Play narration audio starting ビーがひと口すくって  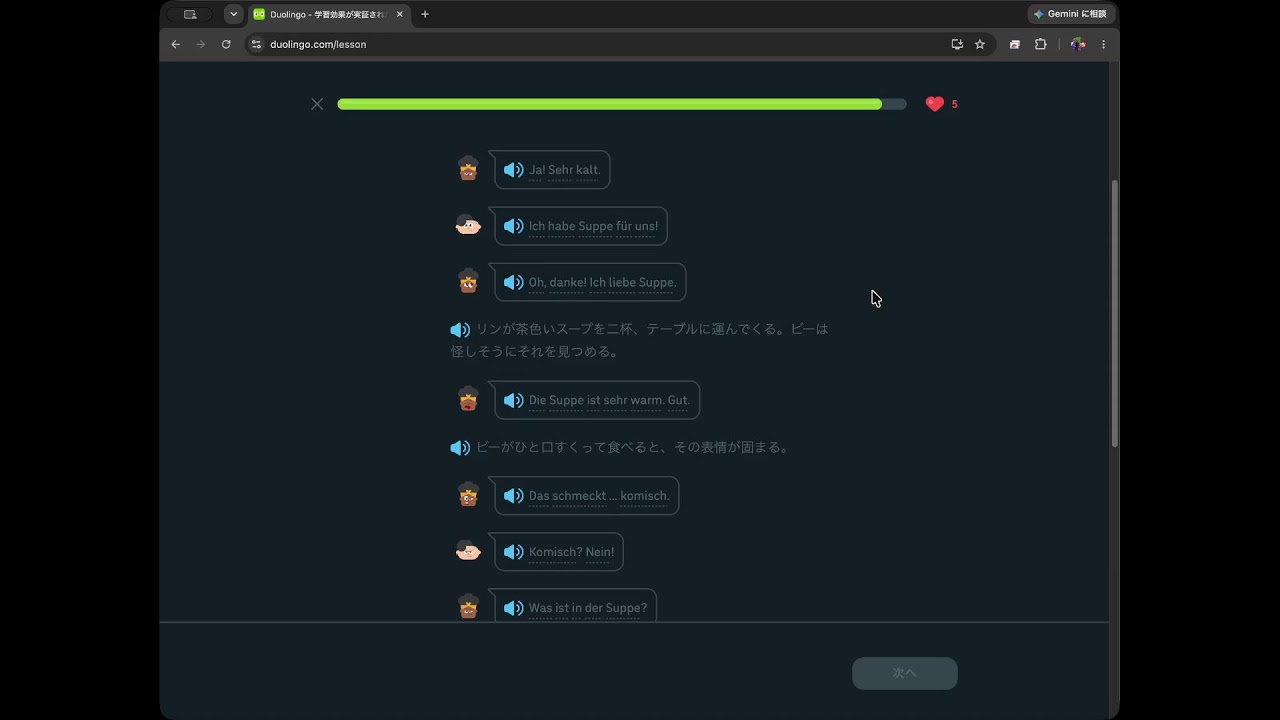460,447
